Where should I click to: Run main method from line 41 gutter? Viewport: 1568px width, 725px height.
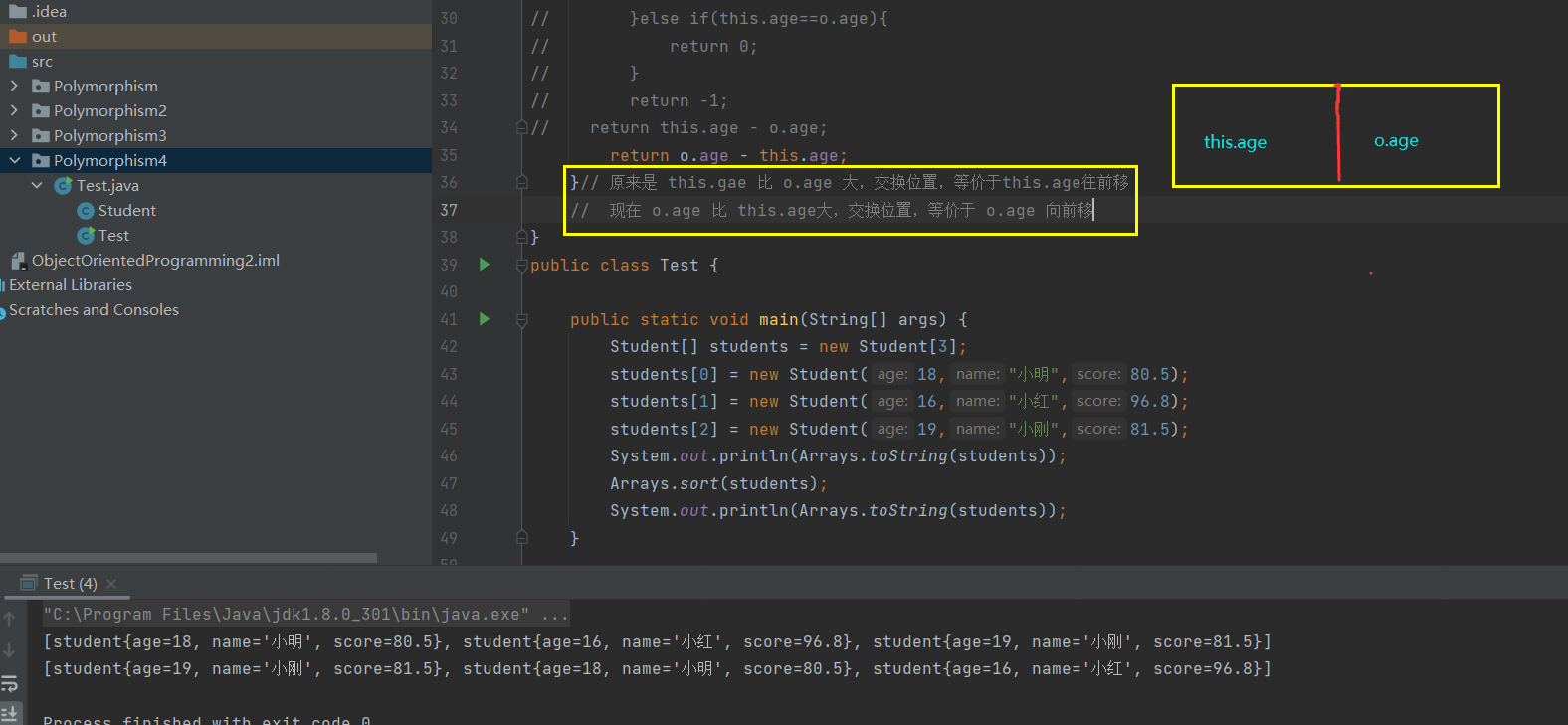tap(485, 319)
